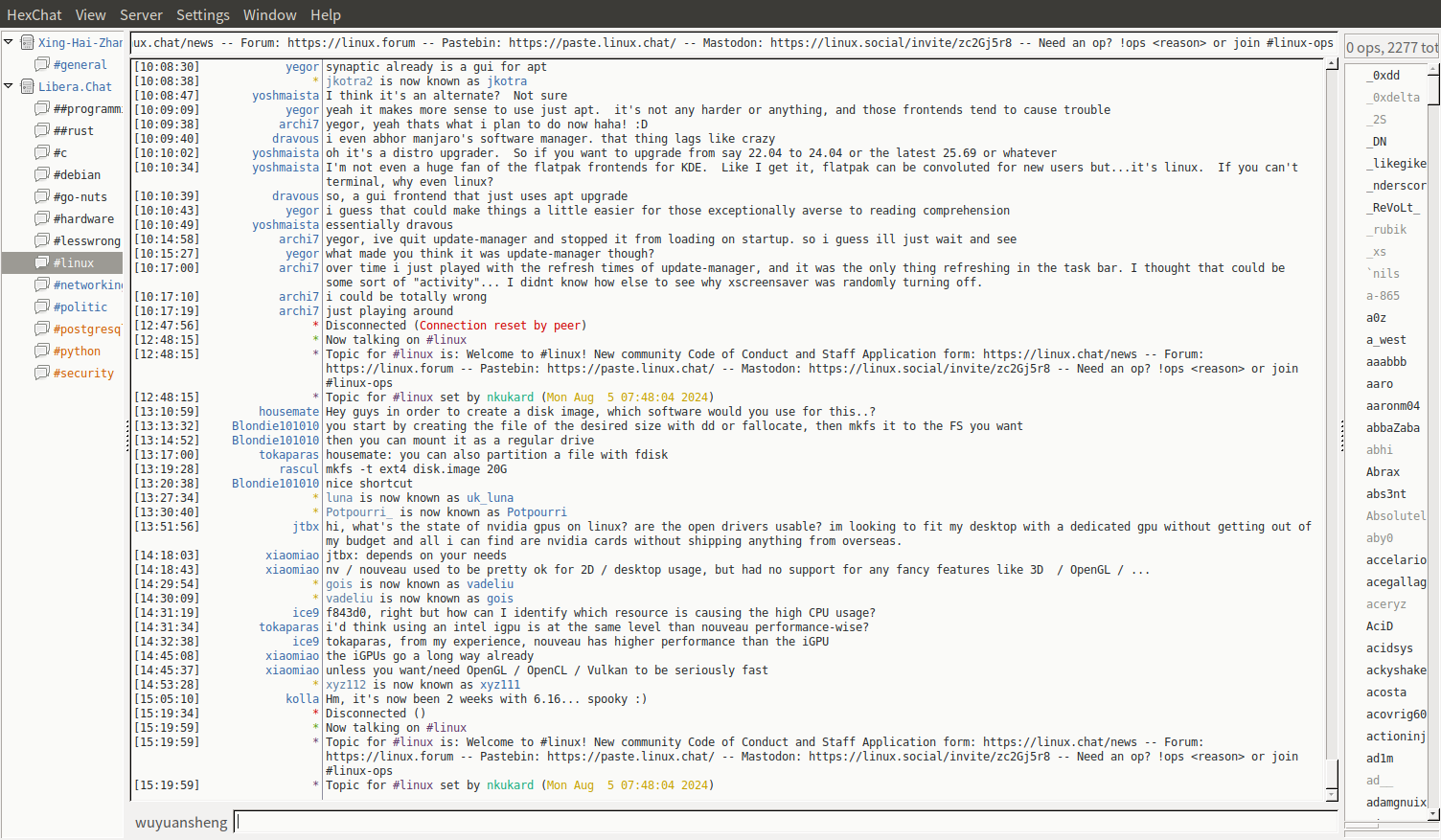Click the #security channel icon
1441x840 pixels.
click(x=42, y=373)
